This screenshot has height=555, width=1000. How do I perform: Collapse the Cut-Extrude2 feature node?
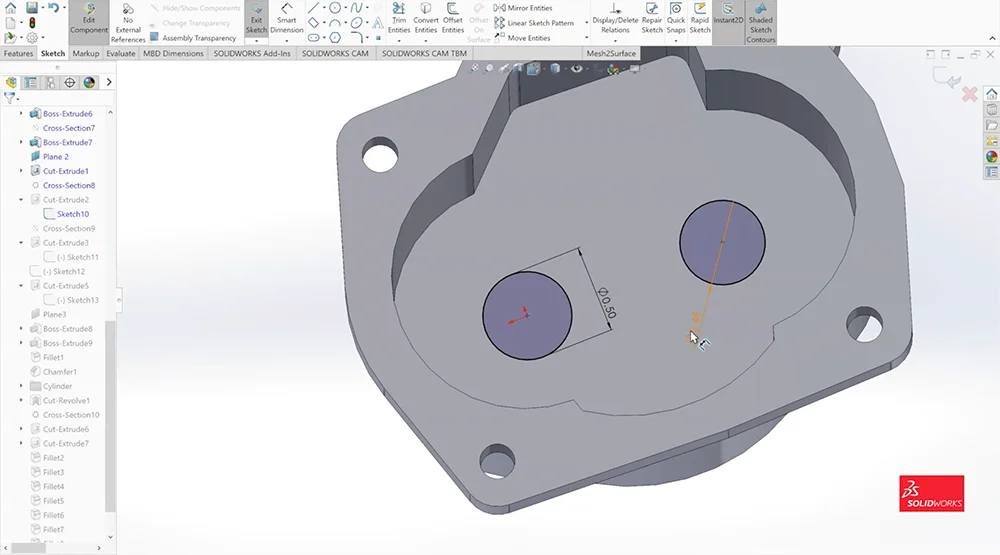[22, 200]
